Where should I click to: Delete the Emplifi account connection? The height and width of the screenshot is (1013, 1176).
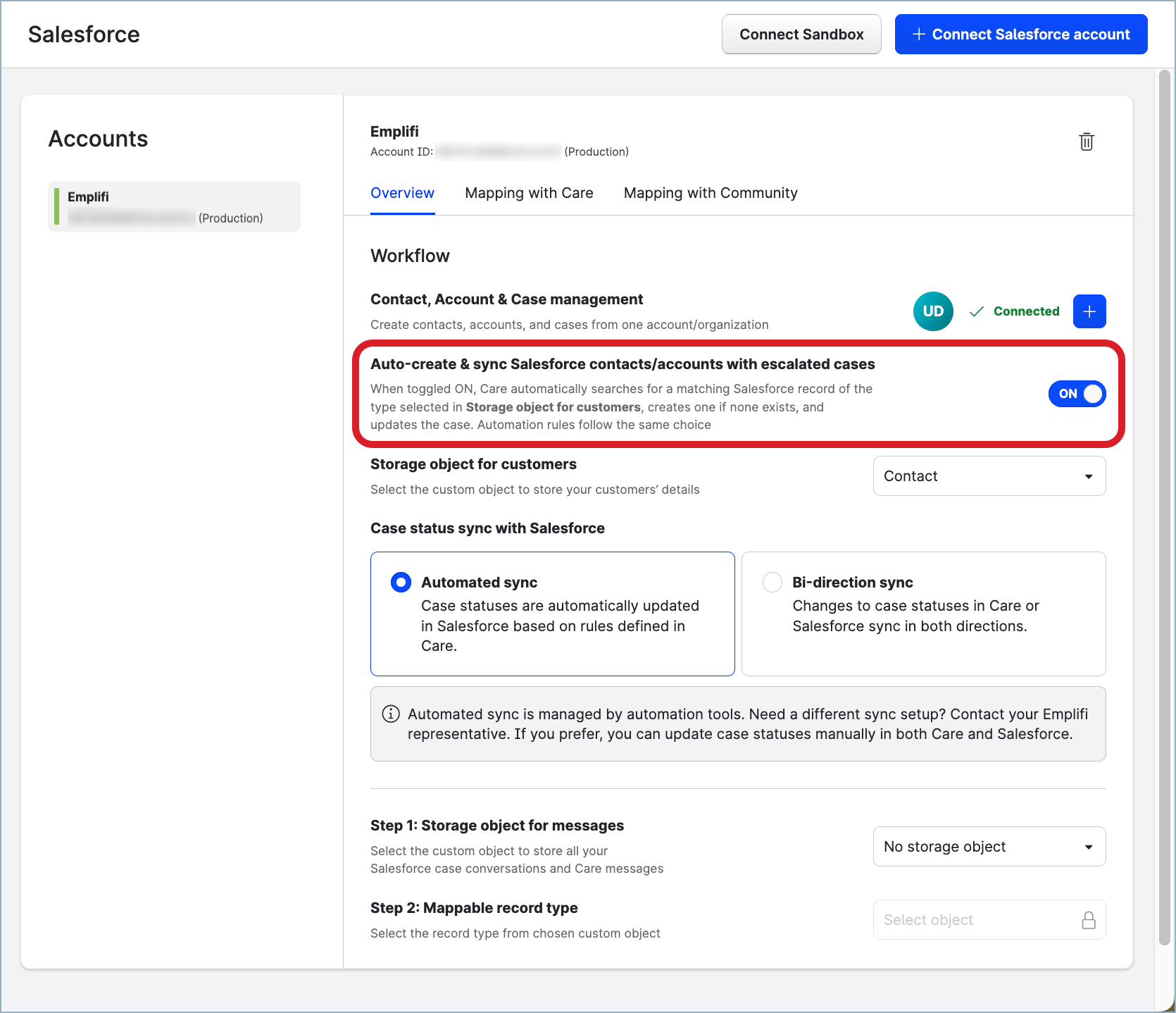pos(1087,142)
